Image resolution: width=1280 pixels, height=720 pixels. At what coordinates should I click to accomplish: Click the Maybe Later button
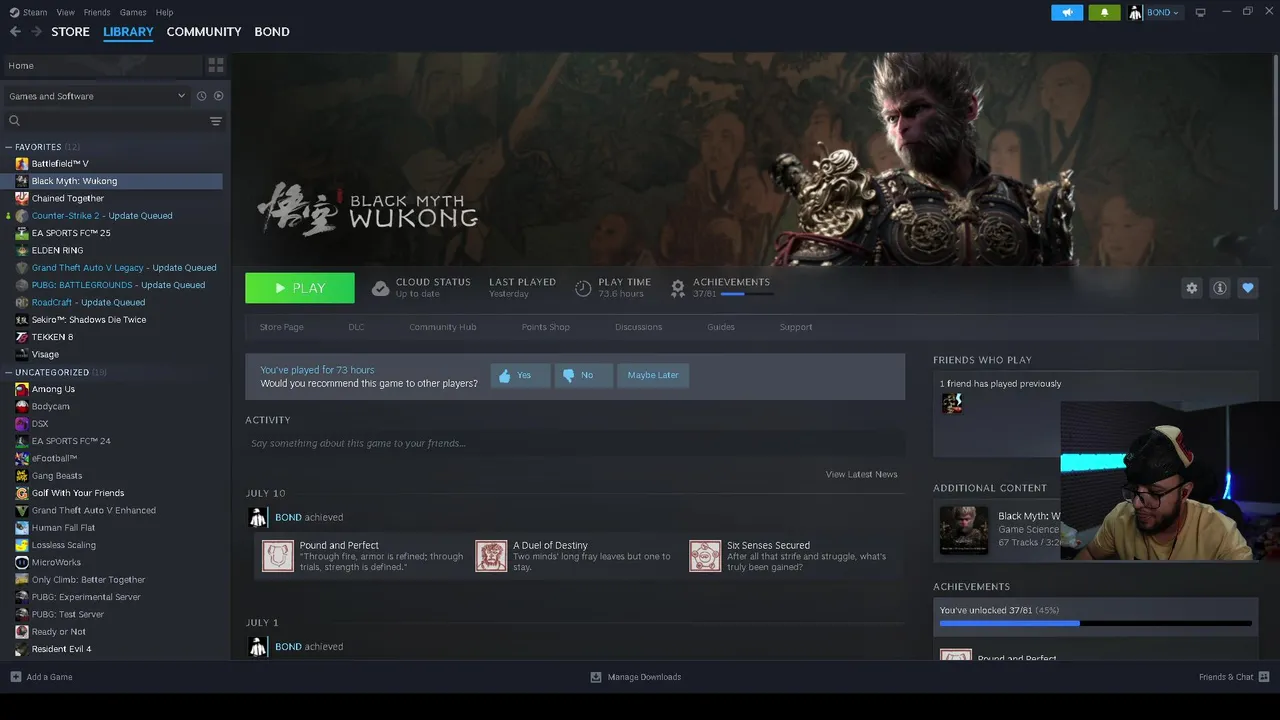pyautogui.click(x=653, y=375)
